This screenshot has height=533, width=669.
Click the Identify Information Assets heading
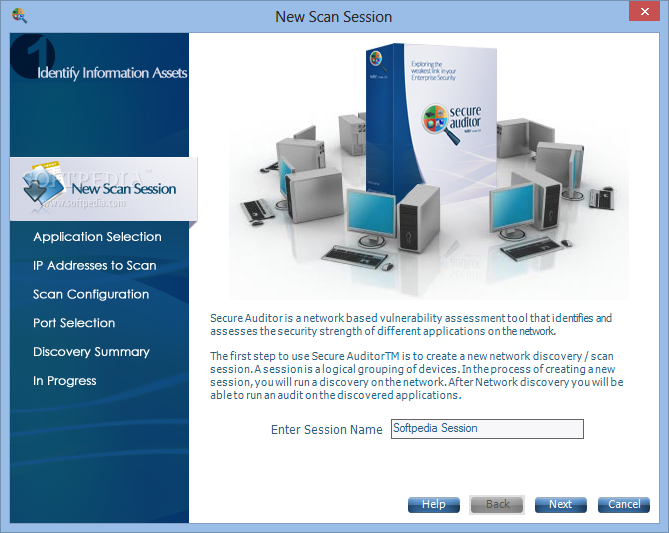(x=112, y=73)
